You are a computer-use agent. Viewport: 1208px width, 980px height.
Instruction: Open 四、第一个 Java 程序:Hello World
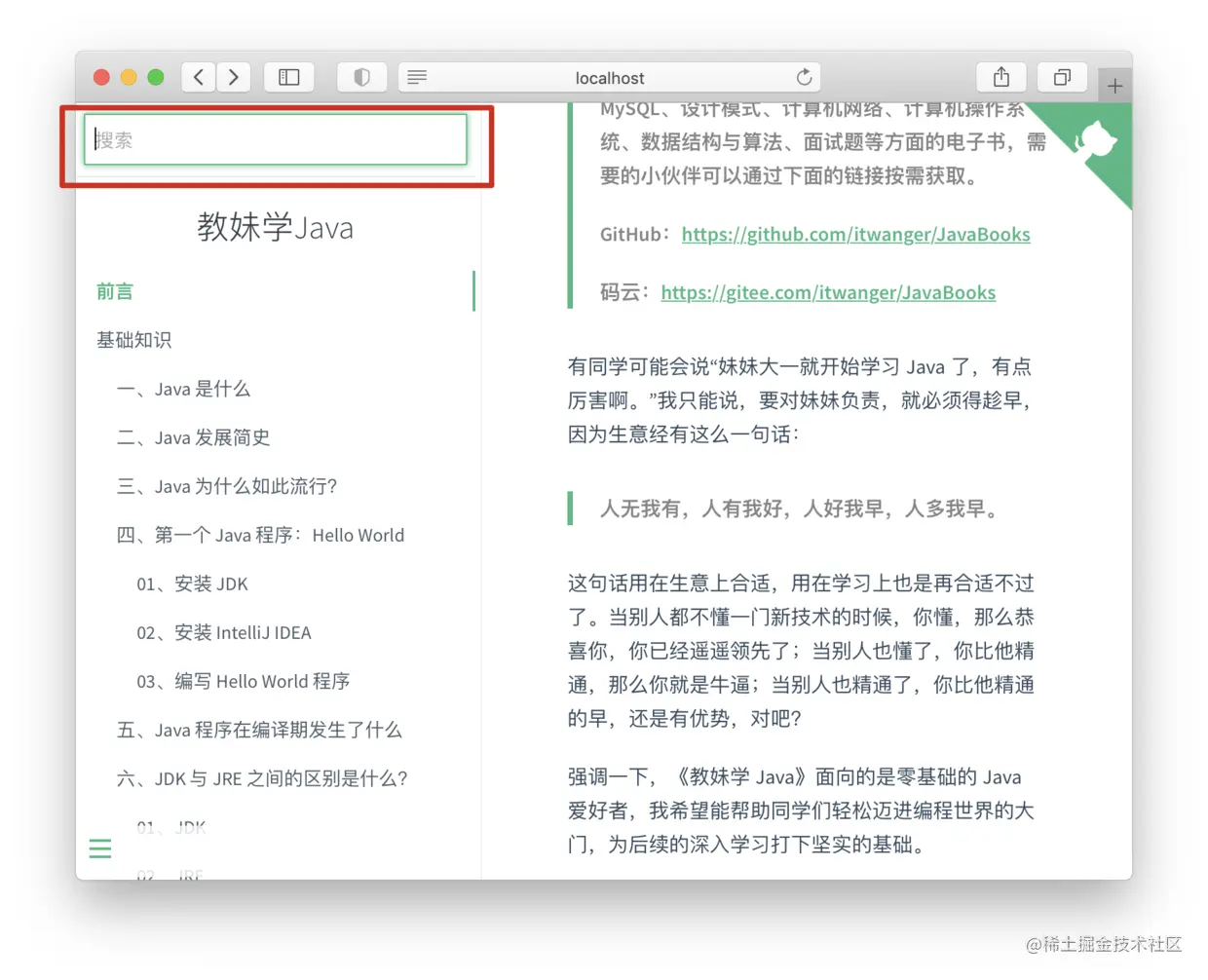(x=260, y=535)
